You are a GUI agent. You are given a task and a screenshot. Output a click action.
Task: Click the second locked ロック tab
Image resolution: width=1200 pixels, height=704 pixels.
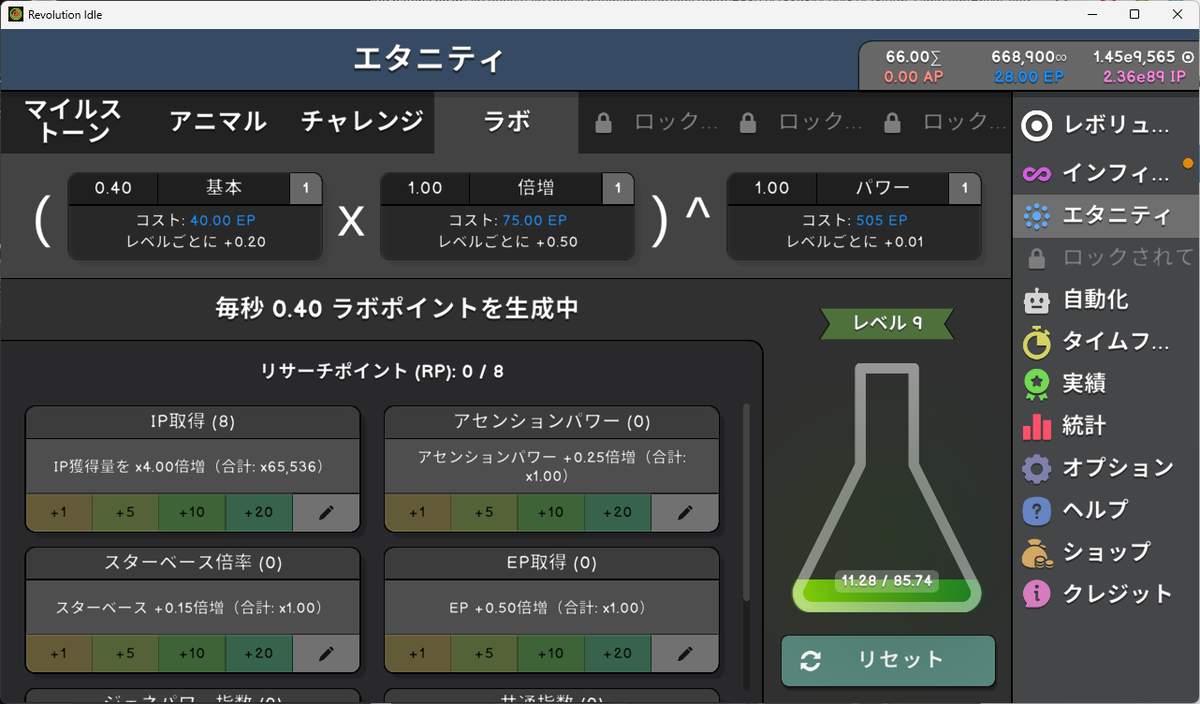click(796, 122)
